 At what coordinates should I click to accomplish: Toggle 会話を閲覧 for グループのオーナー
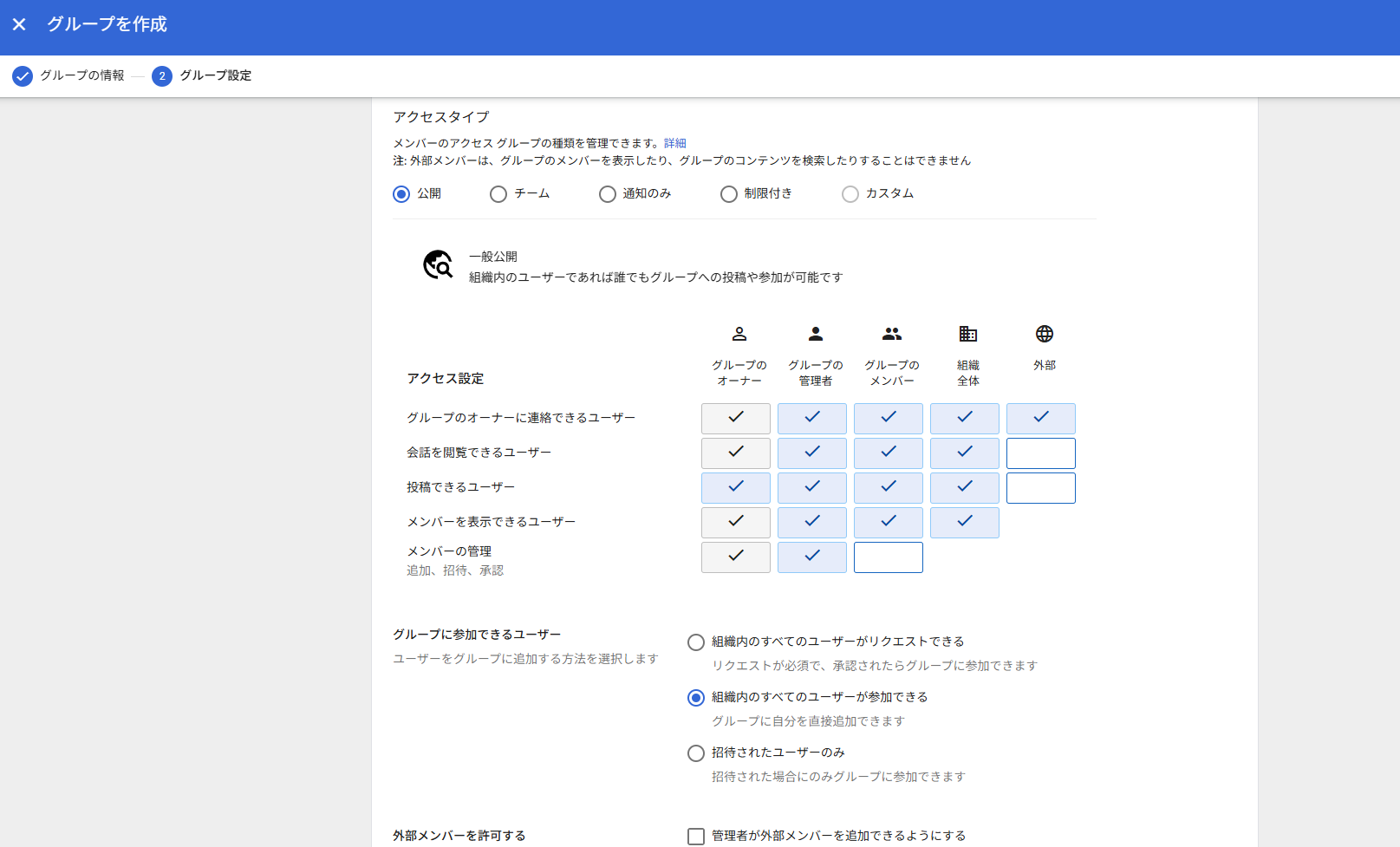click(736, 453)
